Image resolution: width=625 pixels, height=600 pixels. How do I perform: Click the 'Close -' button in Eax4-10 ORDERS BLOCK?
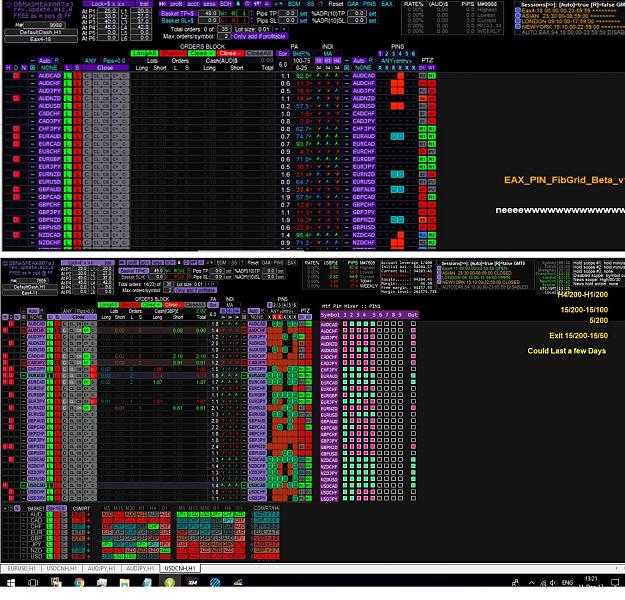click(230, 53)
